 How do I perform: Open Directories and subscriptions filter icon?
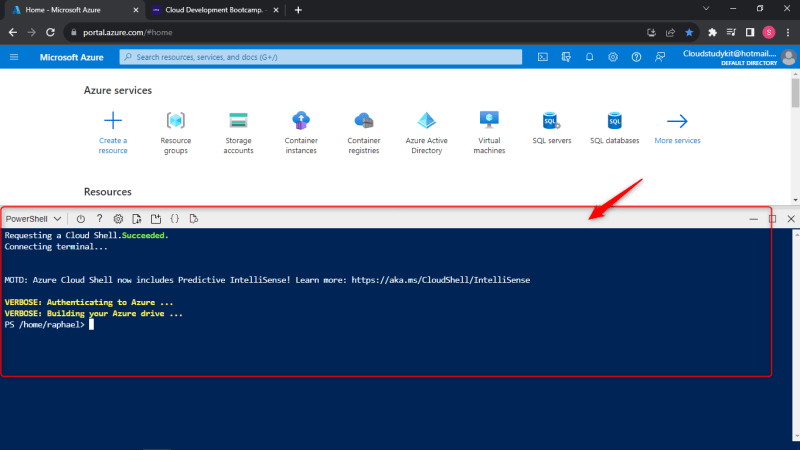566,57
